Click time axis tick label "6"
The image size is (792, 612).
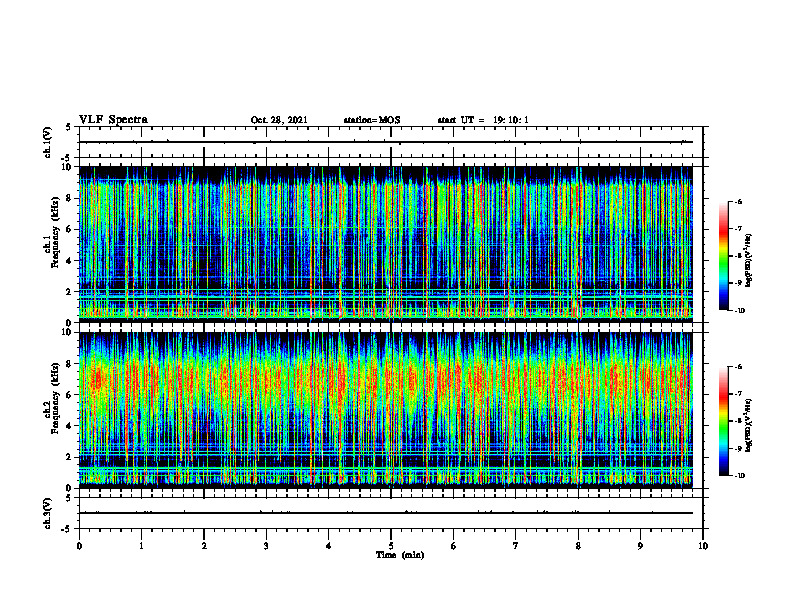point(454,546)
